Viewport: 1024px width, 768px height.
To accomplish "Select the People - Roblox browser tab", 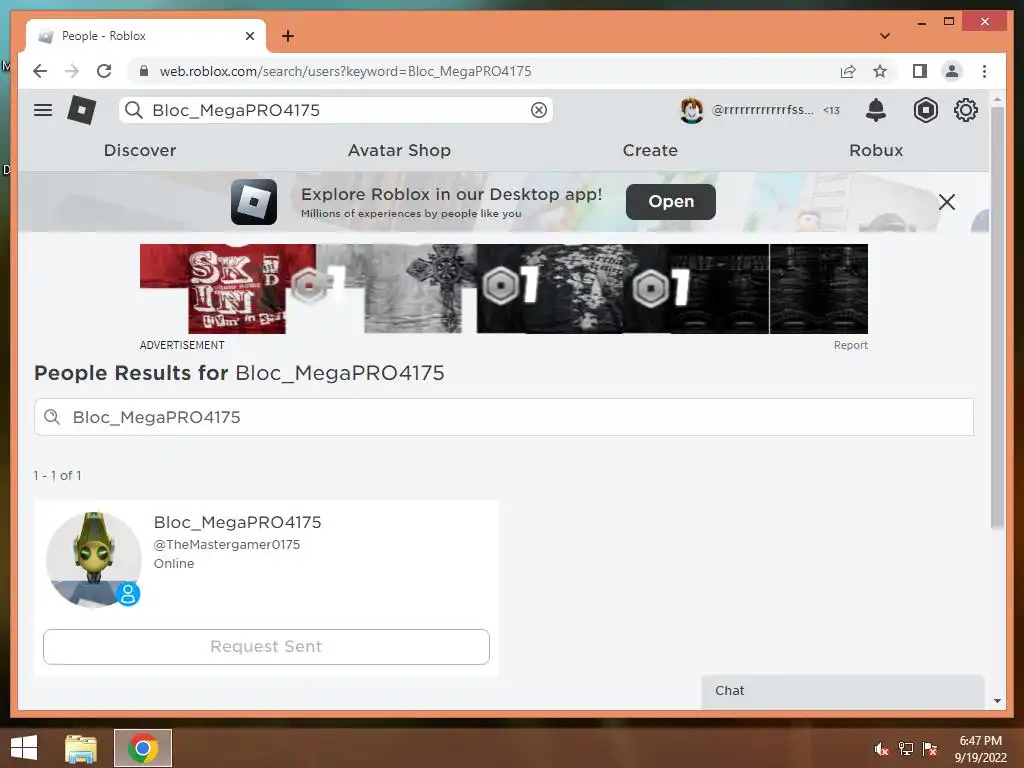I will click(x=146, y=36).
